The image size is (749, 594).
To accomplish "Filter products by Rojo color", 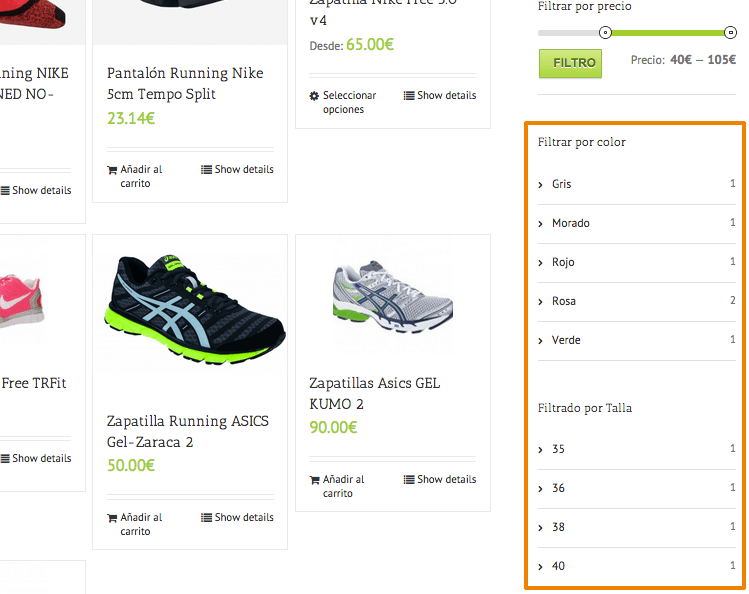I will point(563,262).
